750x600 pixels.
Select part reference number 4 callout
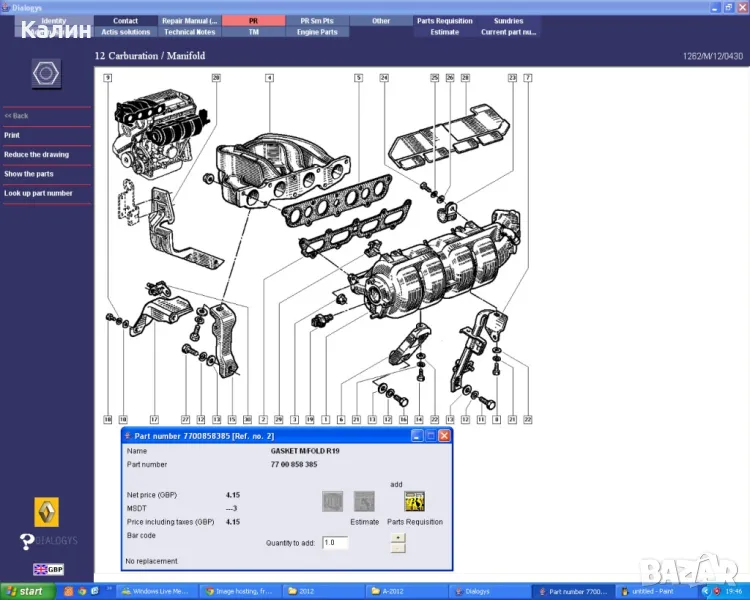point(269,77)
